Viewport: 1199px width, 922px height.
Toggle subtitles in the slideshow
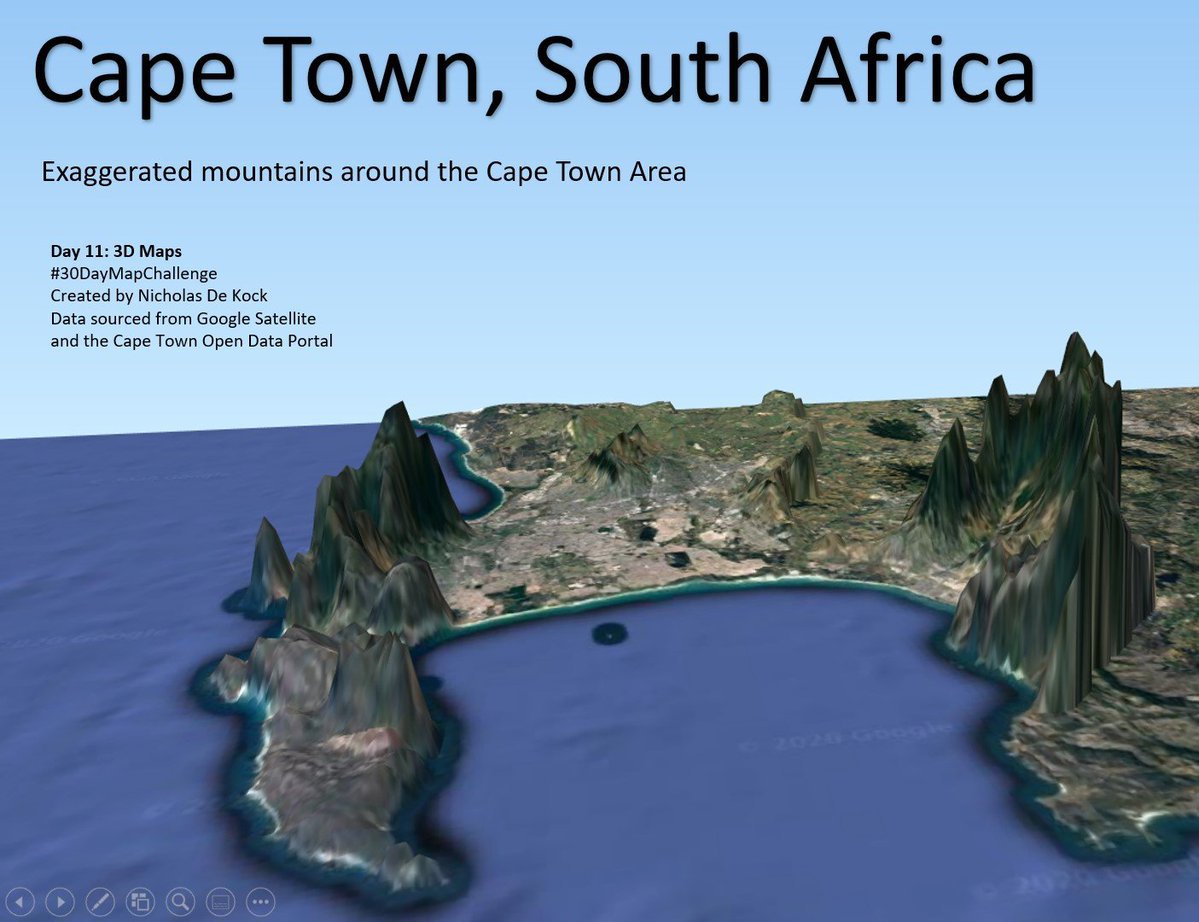coord(221,901)
